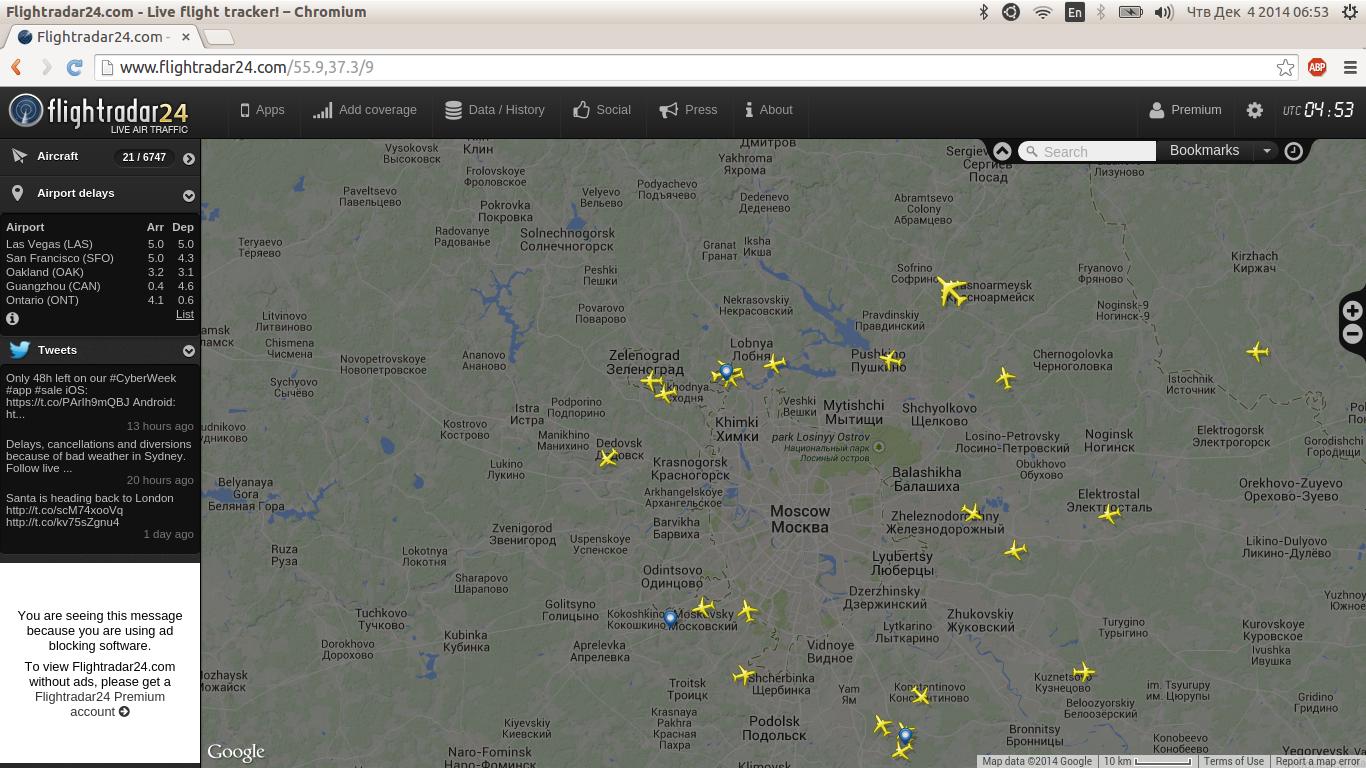Open the Chromium menu button
Screen dimensions: 1366x768
point(1350,67)
